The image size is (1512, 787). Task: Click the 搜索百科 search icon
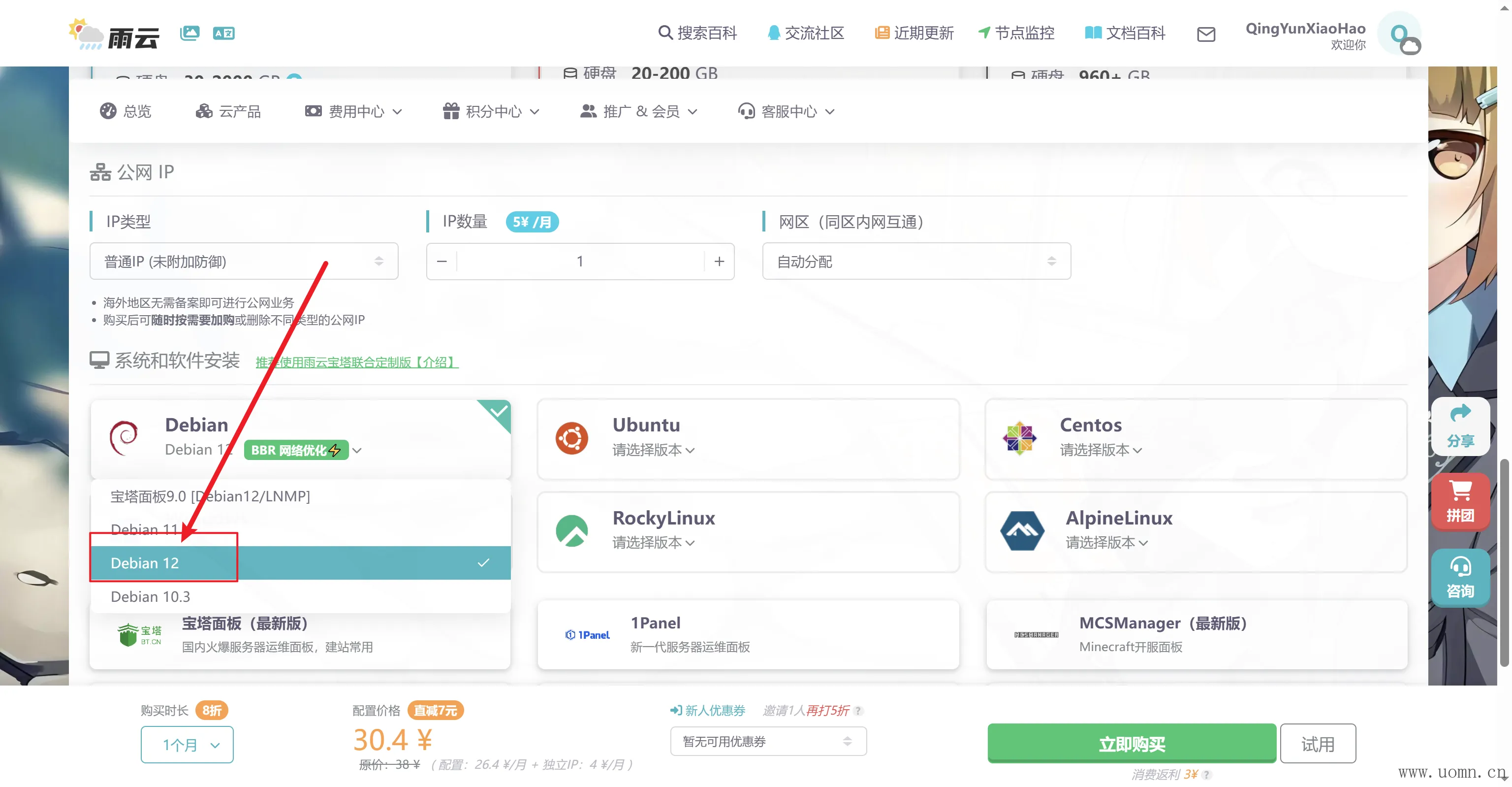(664, 33)
